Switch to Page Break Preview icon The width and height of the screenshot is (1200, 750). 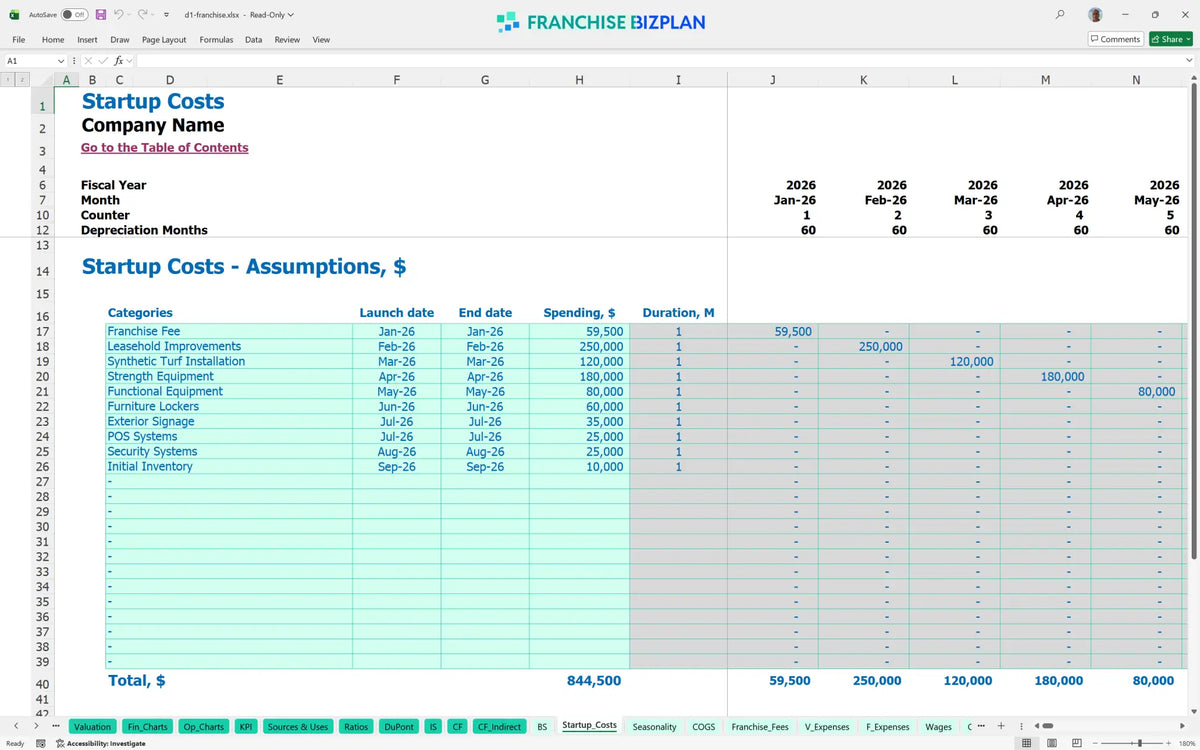[1076, 743]
